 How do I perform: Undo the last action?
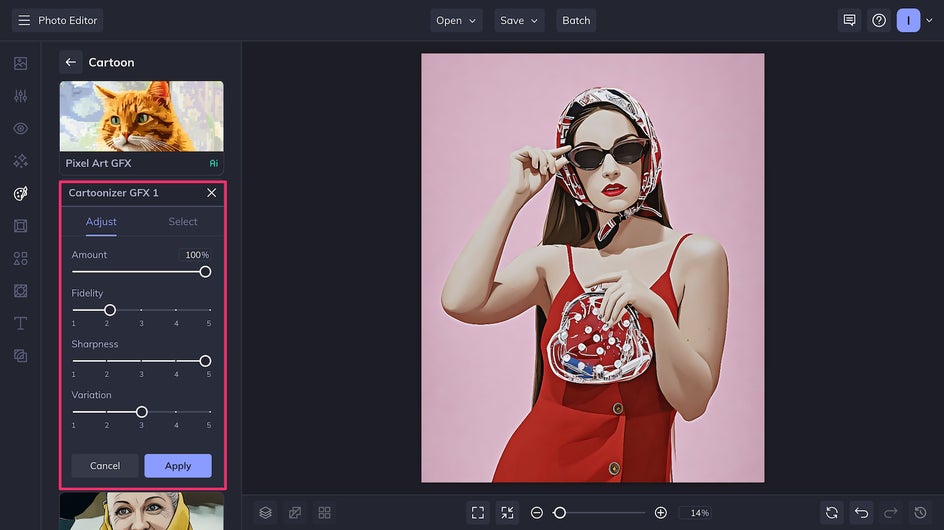tap(862, 513)
